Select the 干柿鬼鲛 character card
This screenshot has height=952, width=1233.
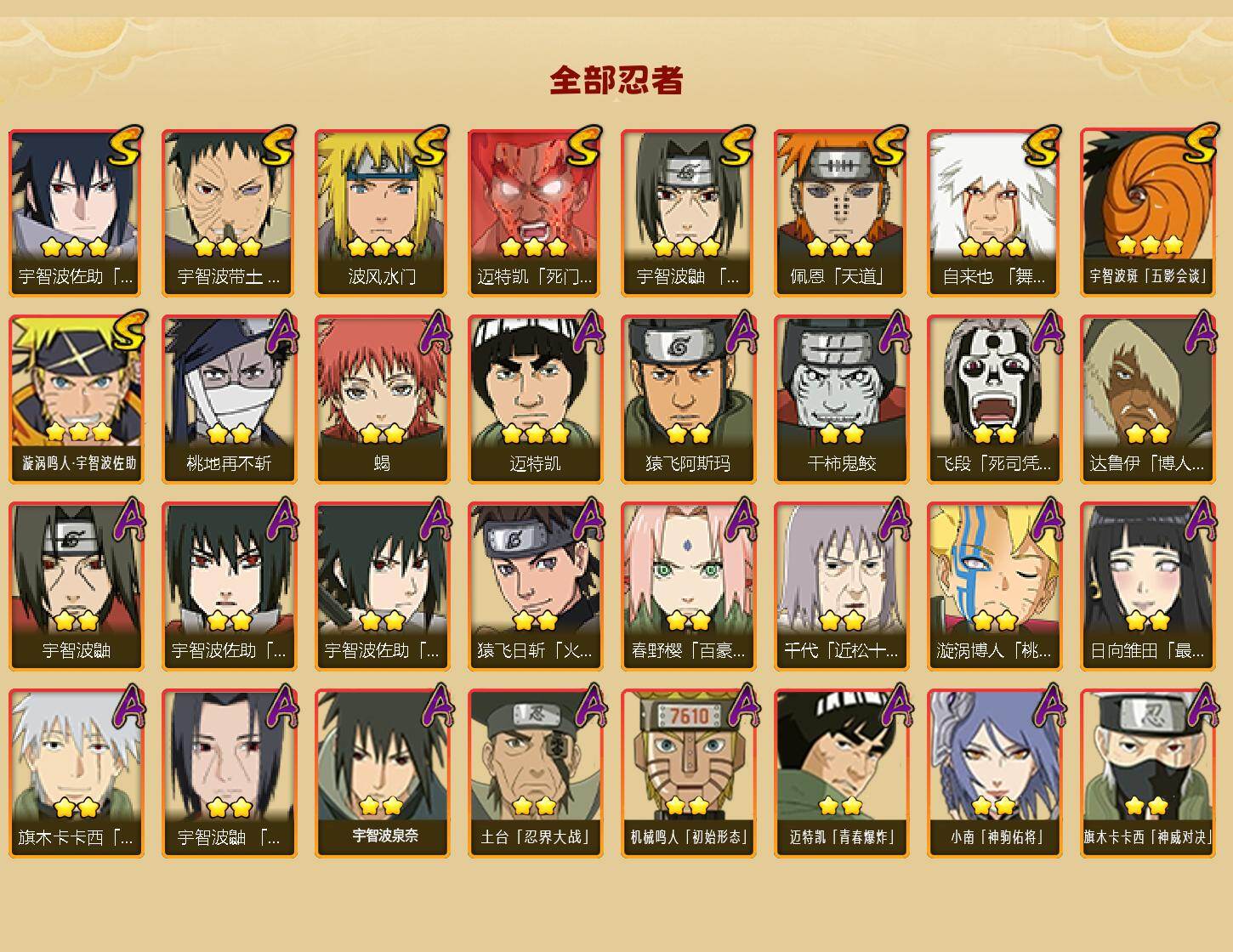click(841, 399)
